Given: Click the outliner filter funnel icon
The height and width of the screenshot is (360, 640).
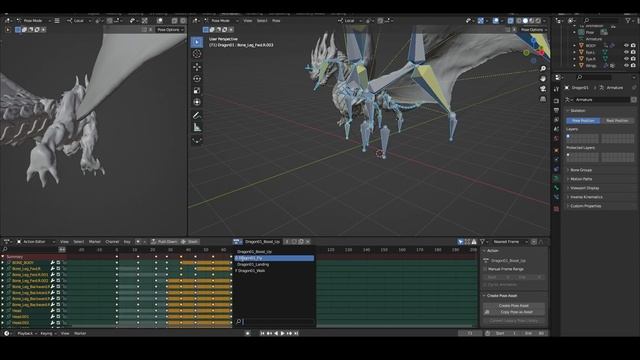Looking at the screenshot, I should click(628, 20).
